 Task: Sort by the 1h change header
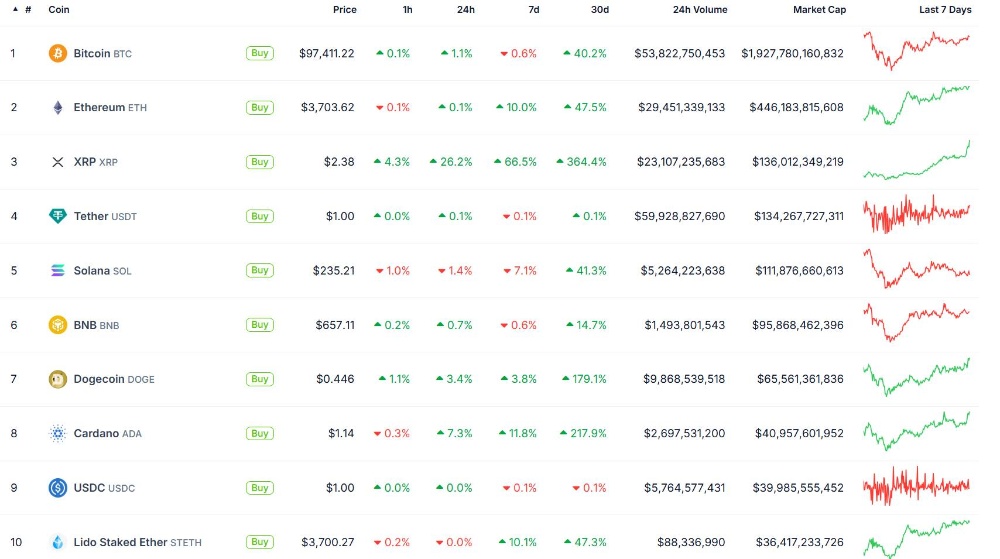pos(408,10)
